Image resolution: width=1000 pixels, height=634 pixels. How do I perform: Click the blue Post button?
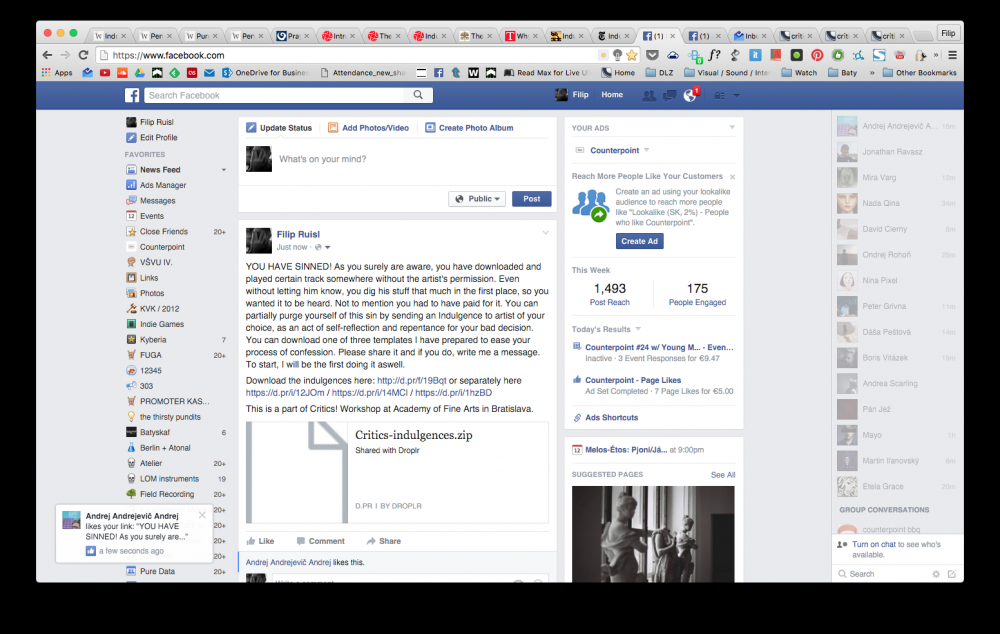(x=532, y=199)
